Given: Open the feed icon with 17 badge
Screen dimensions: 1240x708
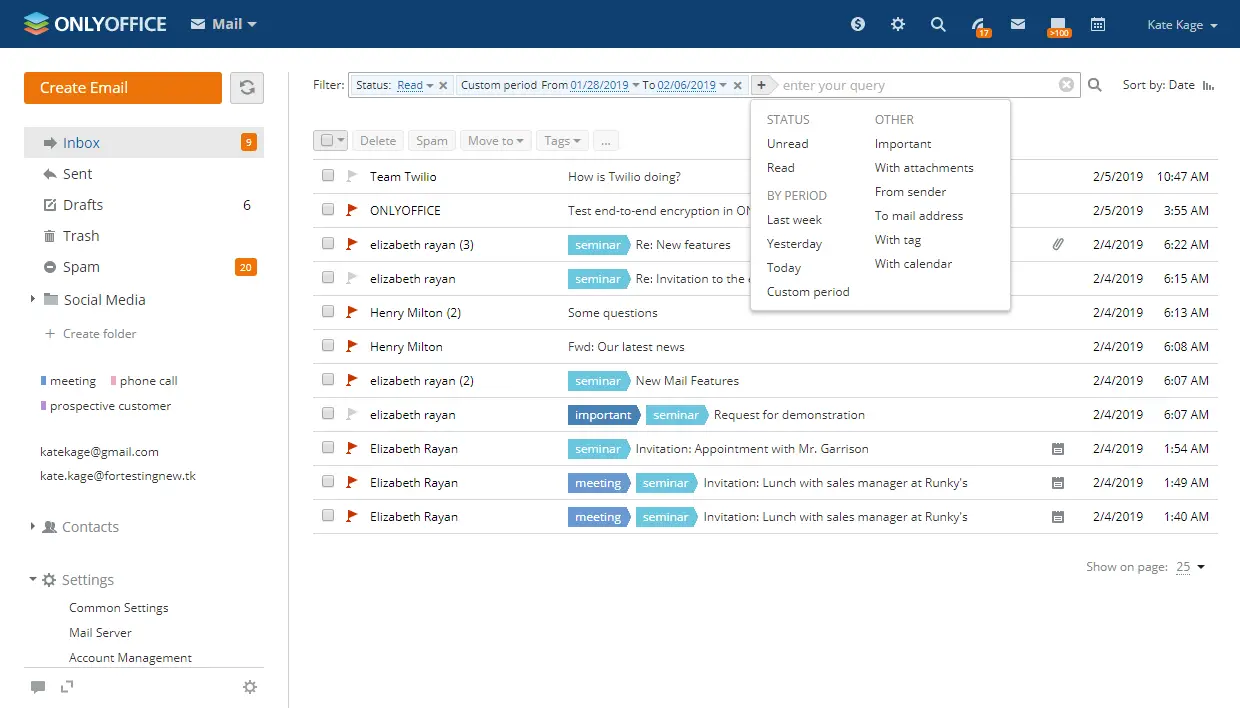Looking at the screenshot, I should 980,26.
